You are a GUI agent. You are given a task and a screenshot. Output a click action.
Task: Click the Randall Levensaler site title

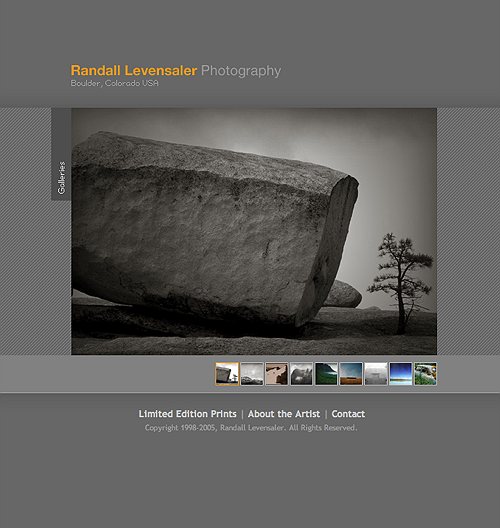pyautogui.click(x=134, y=71)
